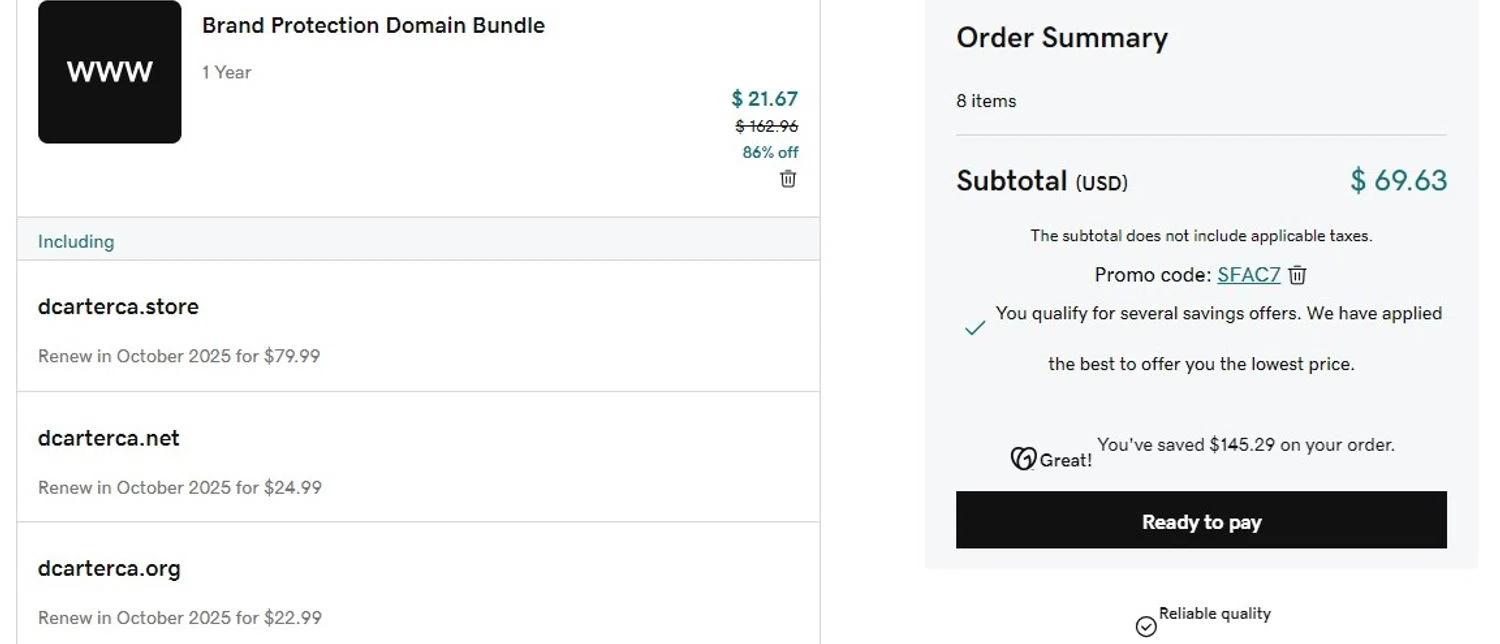1500x644 pixels.
Task: Click the 86% off discount label
Action: 770,152
